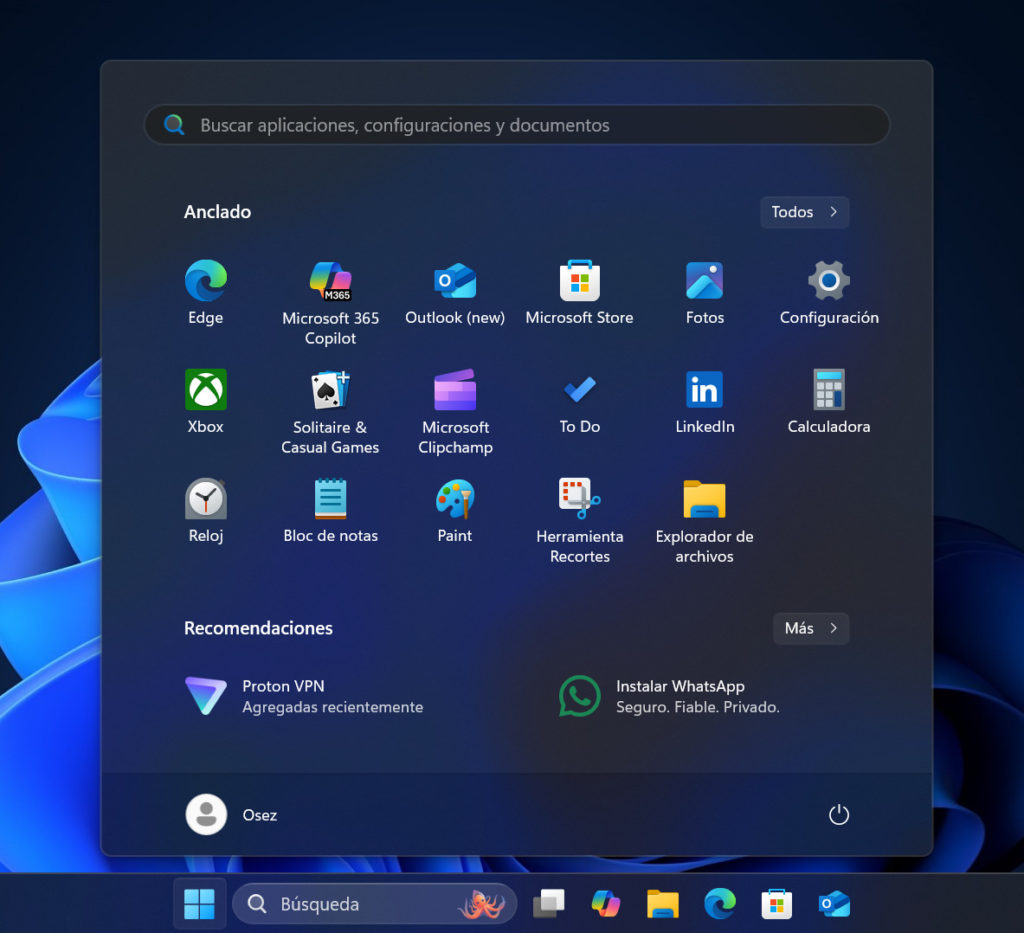Image resolution: width=1024 pixels, height=933 pixels.
Task: Open the power options menu
Action: 839,815
